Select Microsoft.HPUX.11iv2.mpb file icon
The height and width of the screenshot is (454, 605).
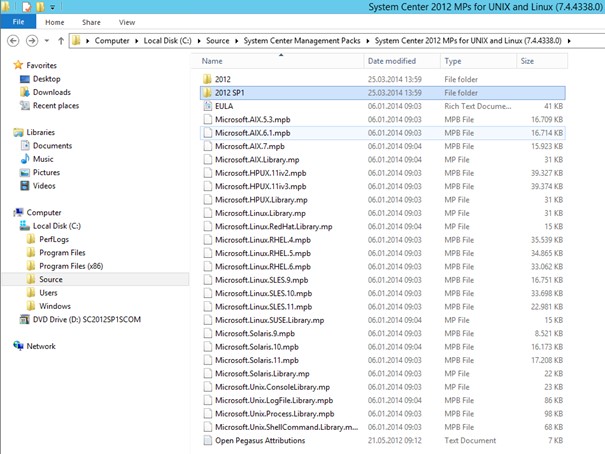coord(208,173)
